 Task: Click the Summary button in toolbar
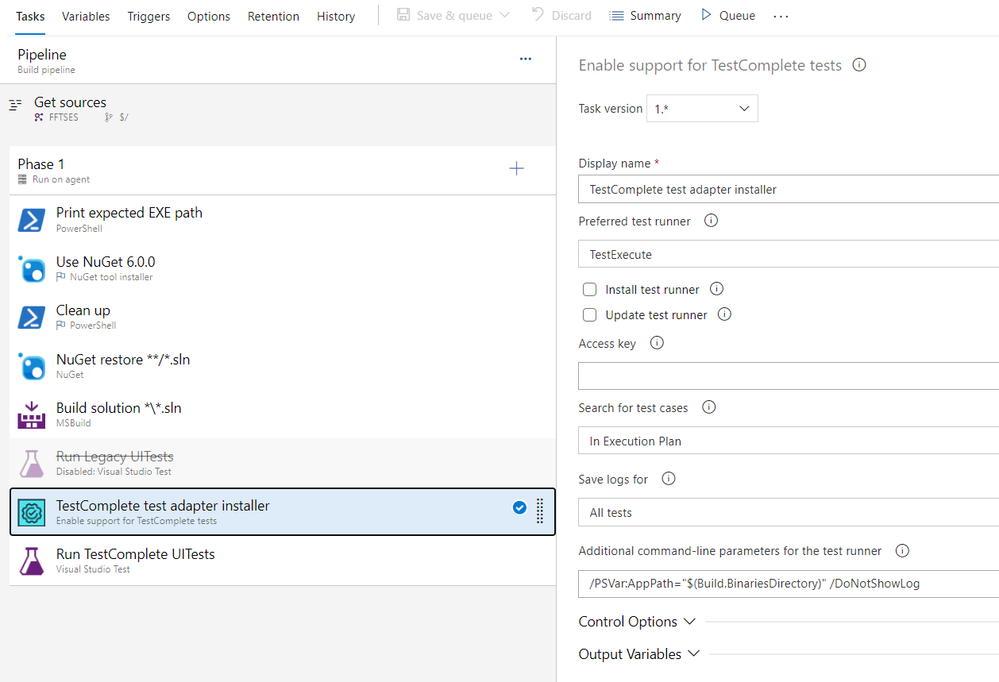coord(645,16)
